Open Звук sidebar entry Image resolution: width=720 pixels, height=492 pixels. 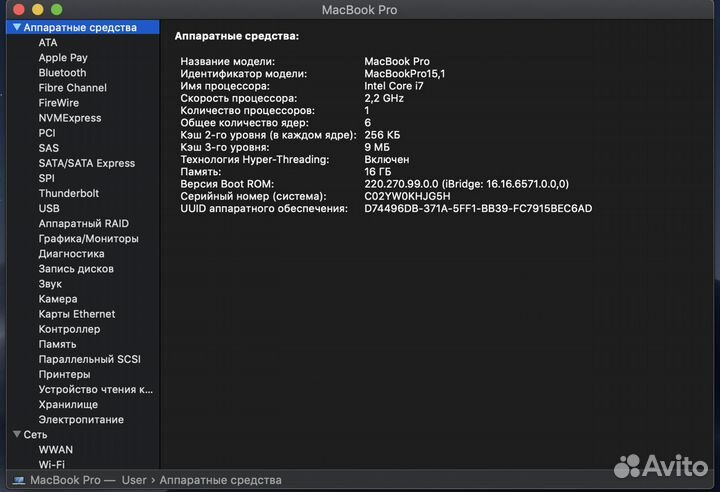[x=50, y=284]
